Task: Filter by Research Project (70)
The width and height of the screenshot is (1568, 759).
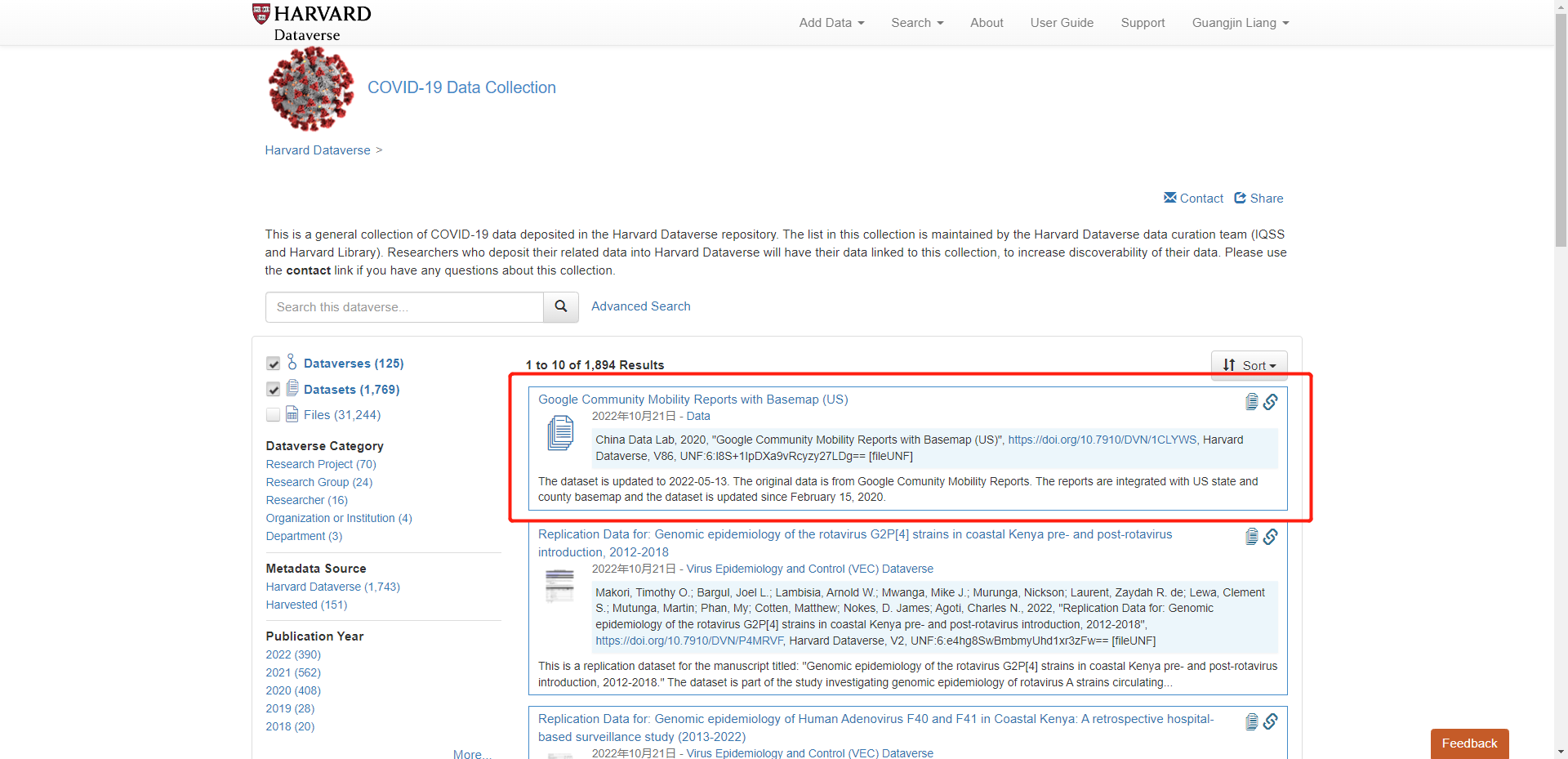Action: [321, 464]
